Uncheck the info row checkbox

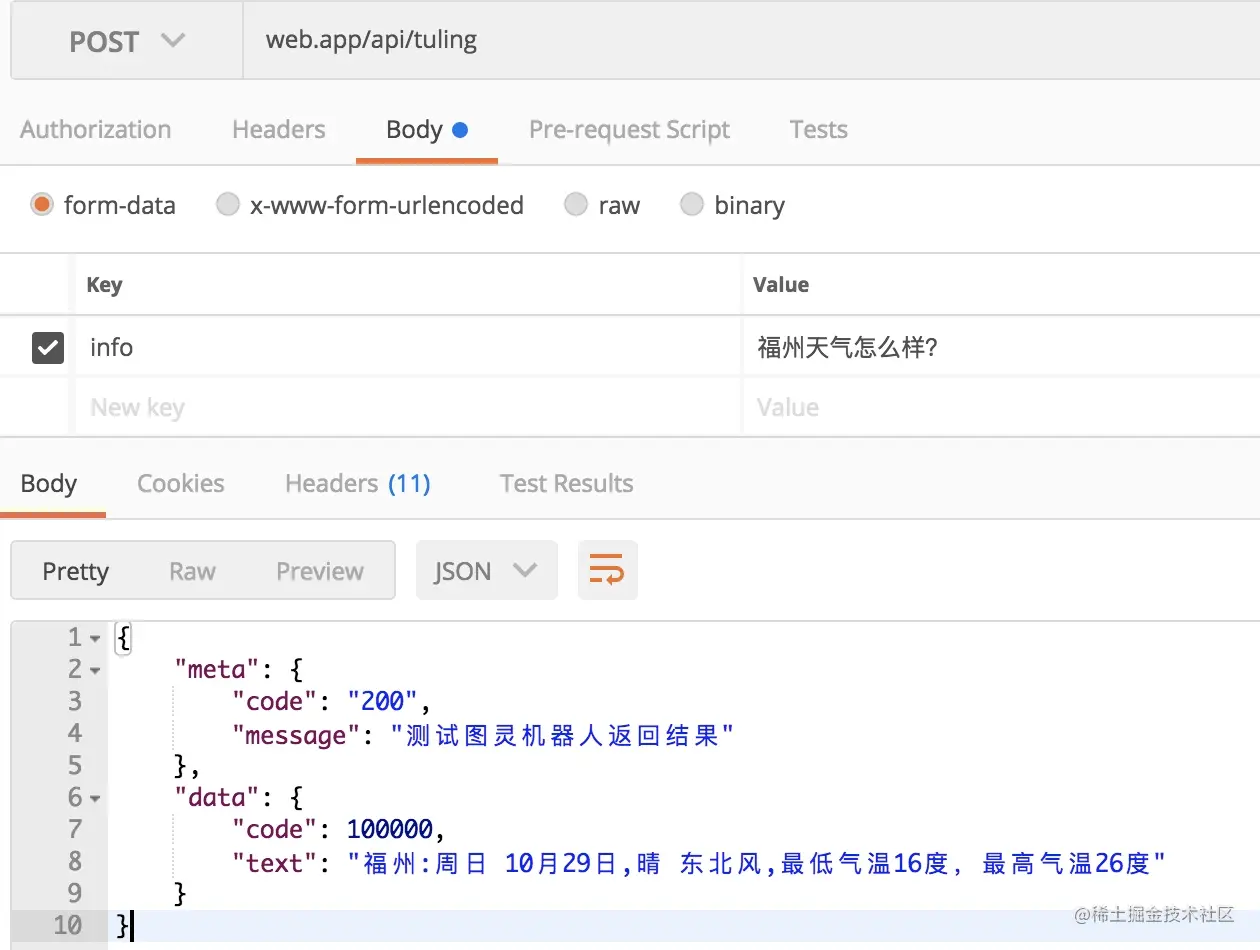[48, 347]
